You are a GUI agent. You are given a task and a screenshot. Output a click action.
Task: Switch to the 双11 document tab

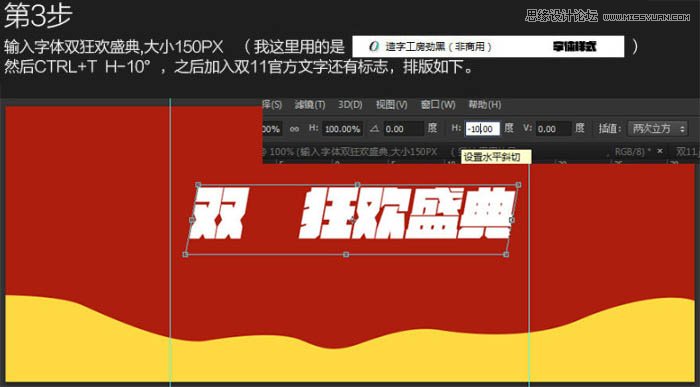click(687, 152)
